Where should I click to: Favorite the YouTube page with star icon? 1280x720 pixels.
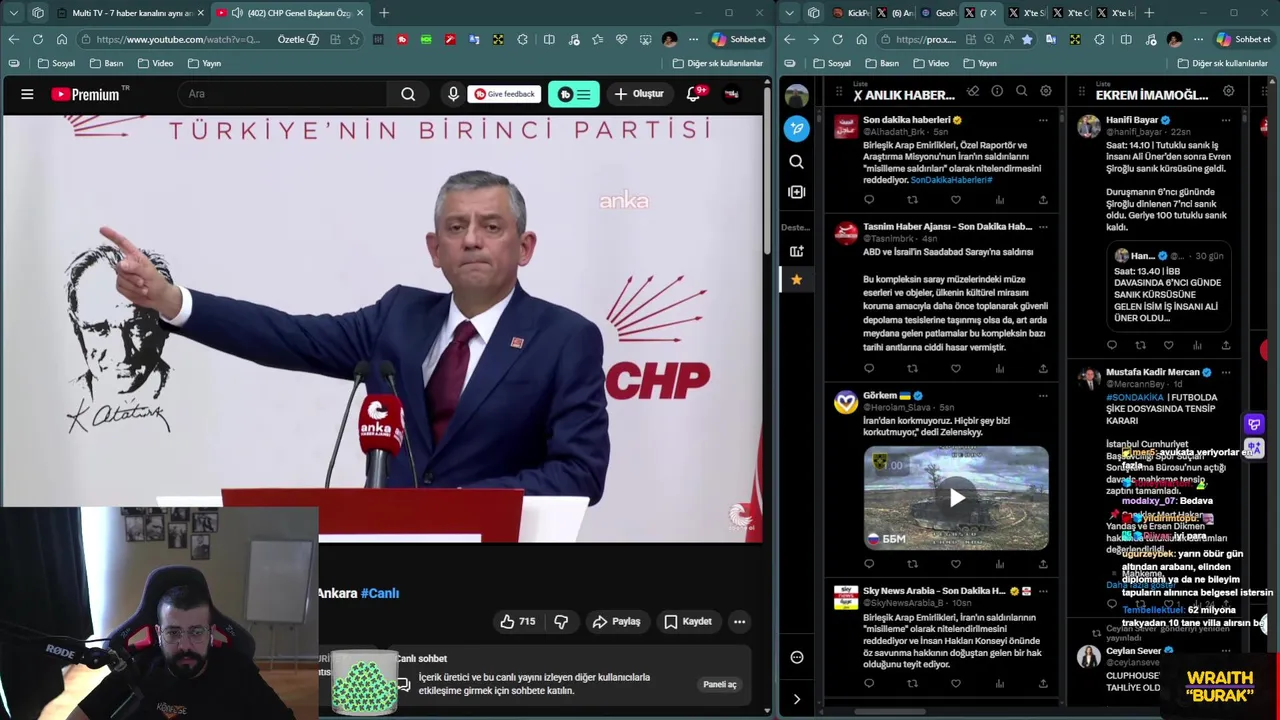(x=354, y=39)
